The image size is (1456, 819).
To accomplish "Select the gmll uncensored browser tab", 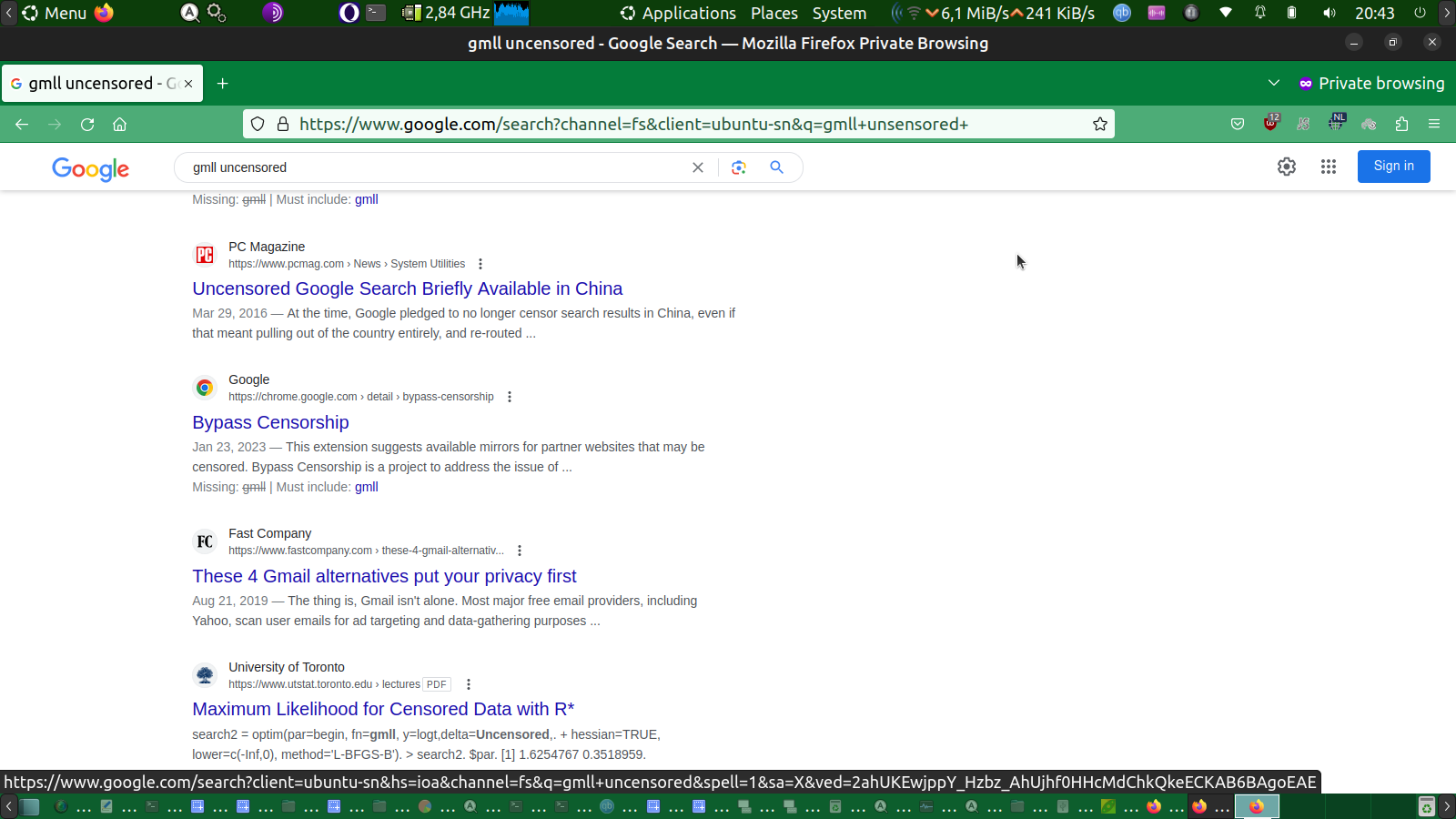I will coord(102,84).
